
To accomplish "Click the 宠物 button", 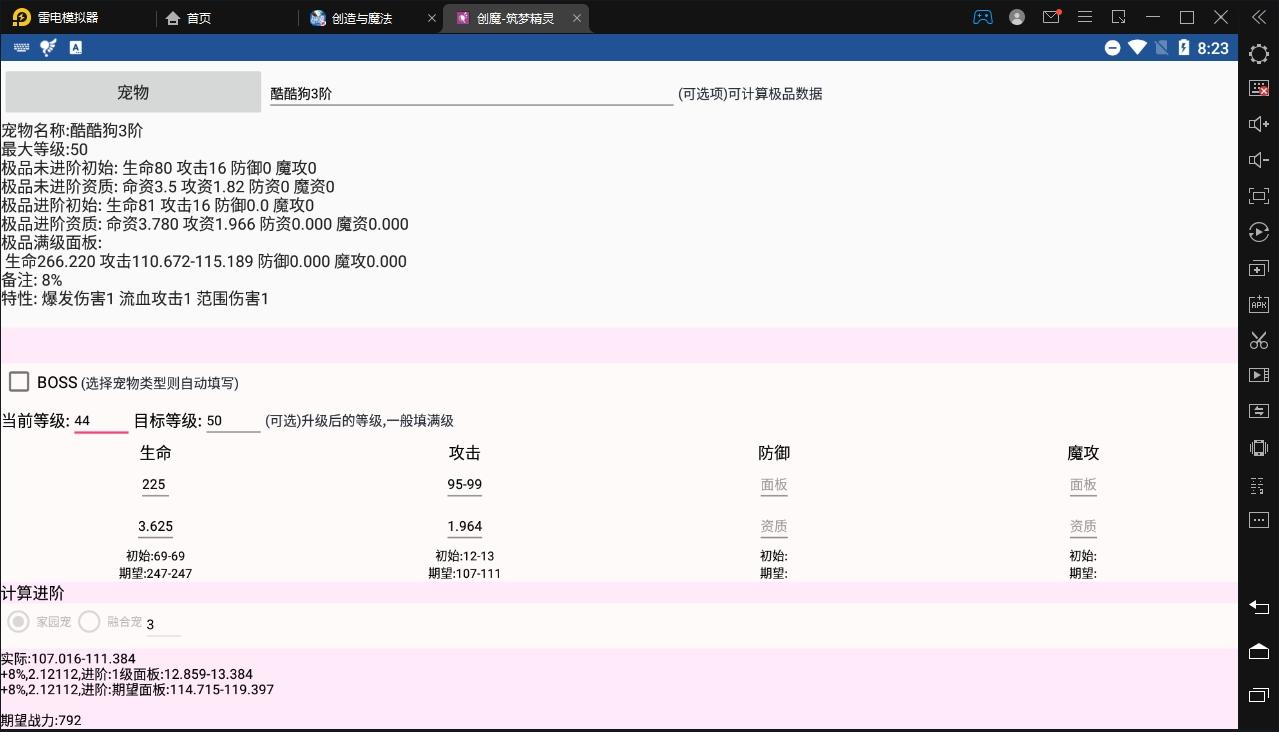I will click(x=133, y=92).
